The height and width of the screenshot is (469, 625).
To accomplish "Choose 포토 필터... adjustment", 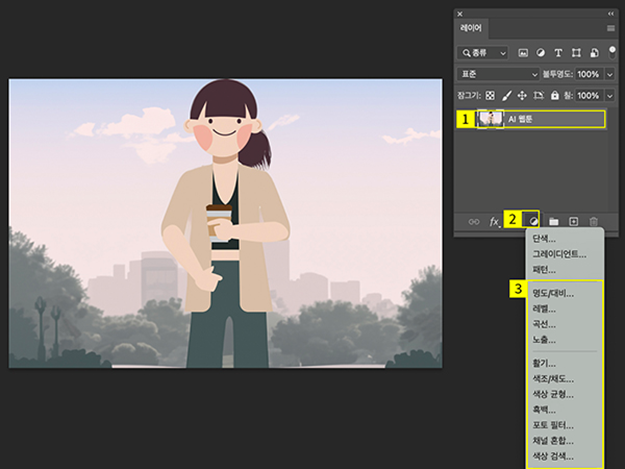I will click(564, 426).
